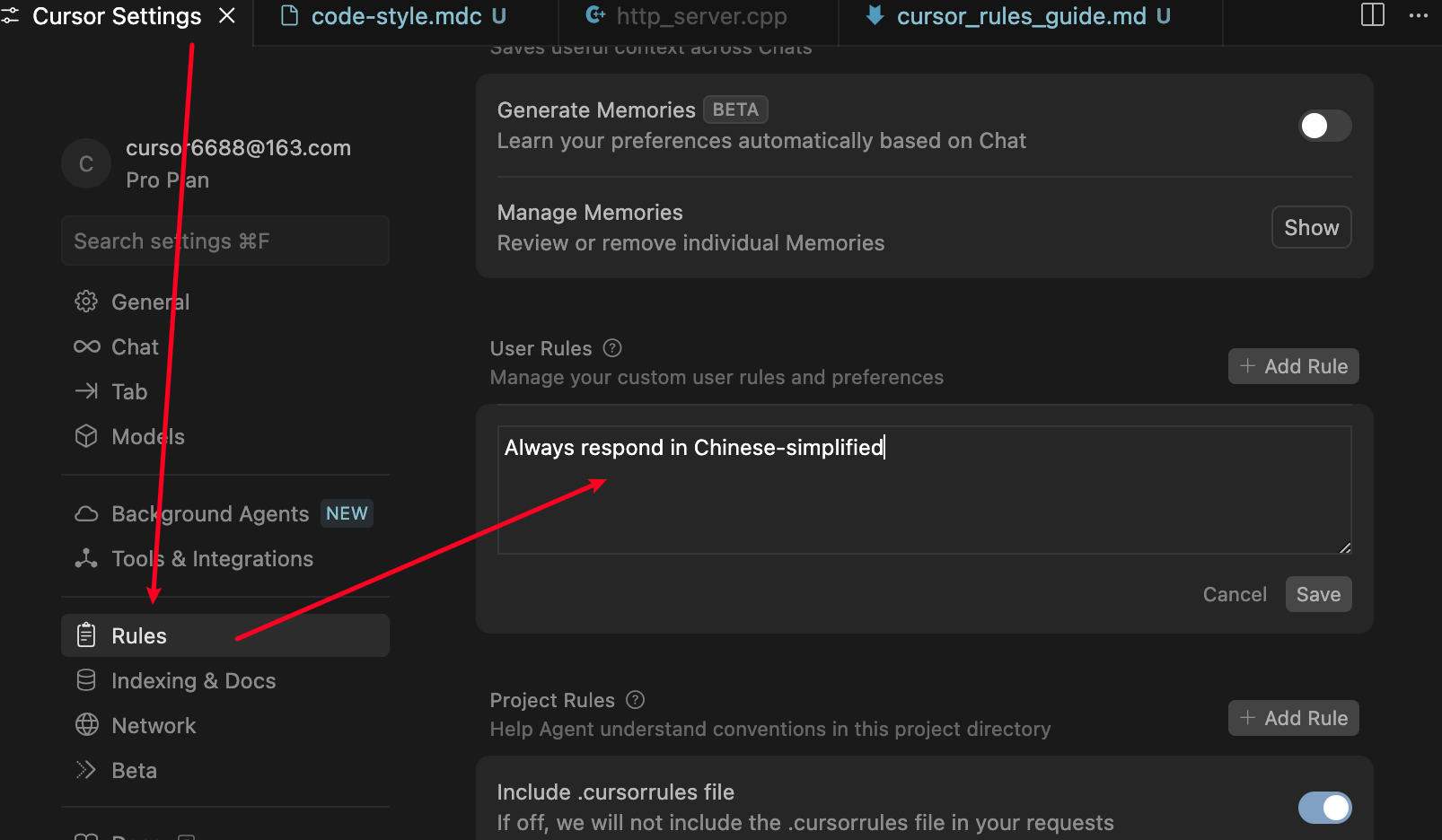Add Rule under User Rules
The height and width of the screenshot is (840, 1442).
[1293, 366]
